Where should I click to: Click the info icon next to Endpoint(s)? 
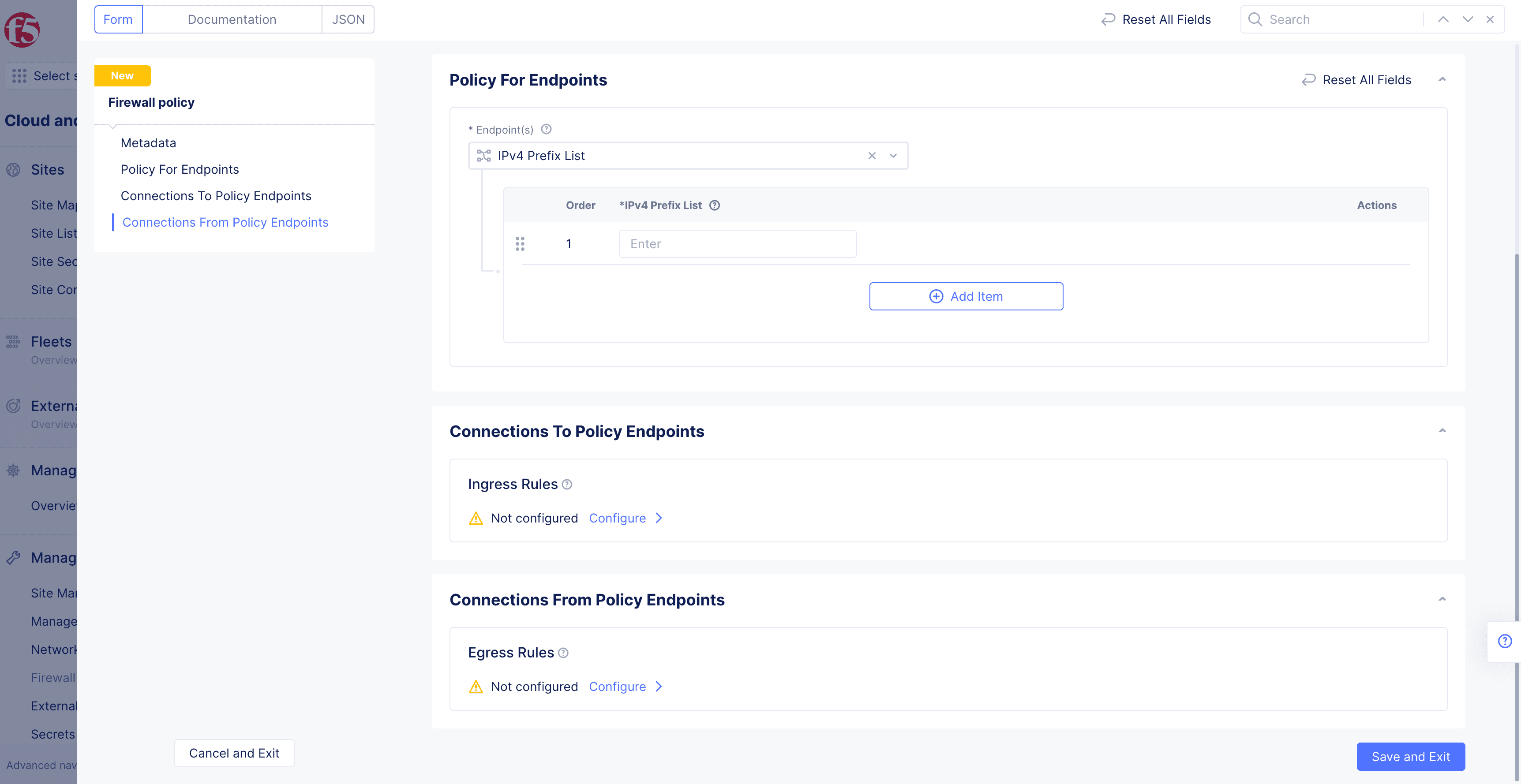pos(548,129)
